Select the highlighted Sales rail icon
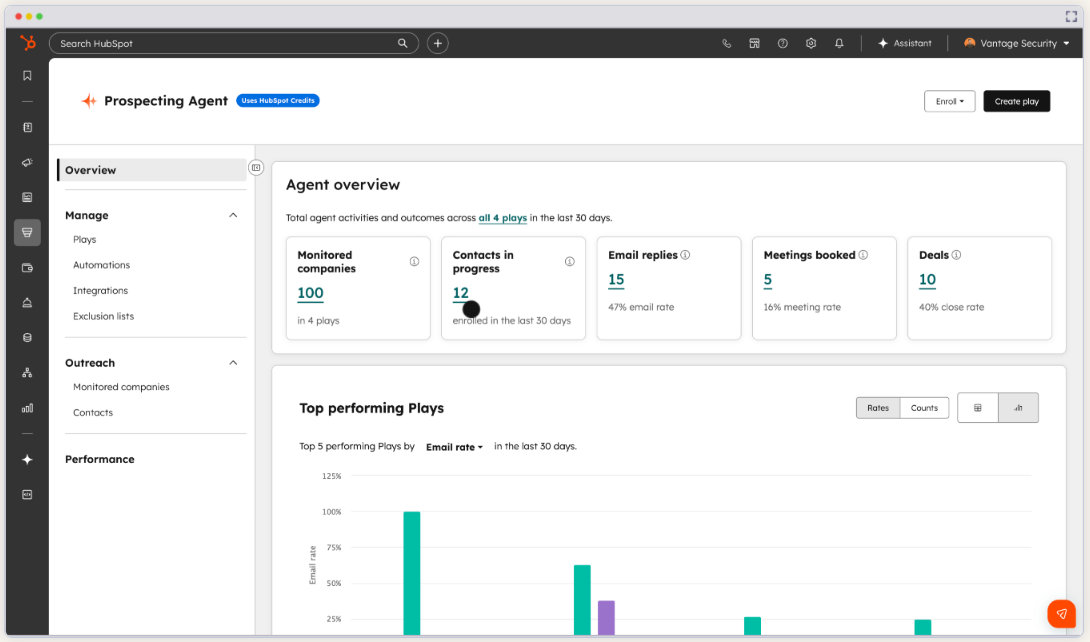Screen dimensions: 1090x642 tap(27, 233)
